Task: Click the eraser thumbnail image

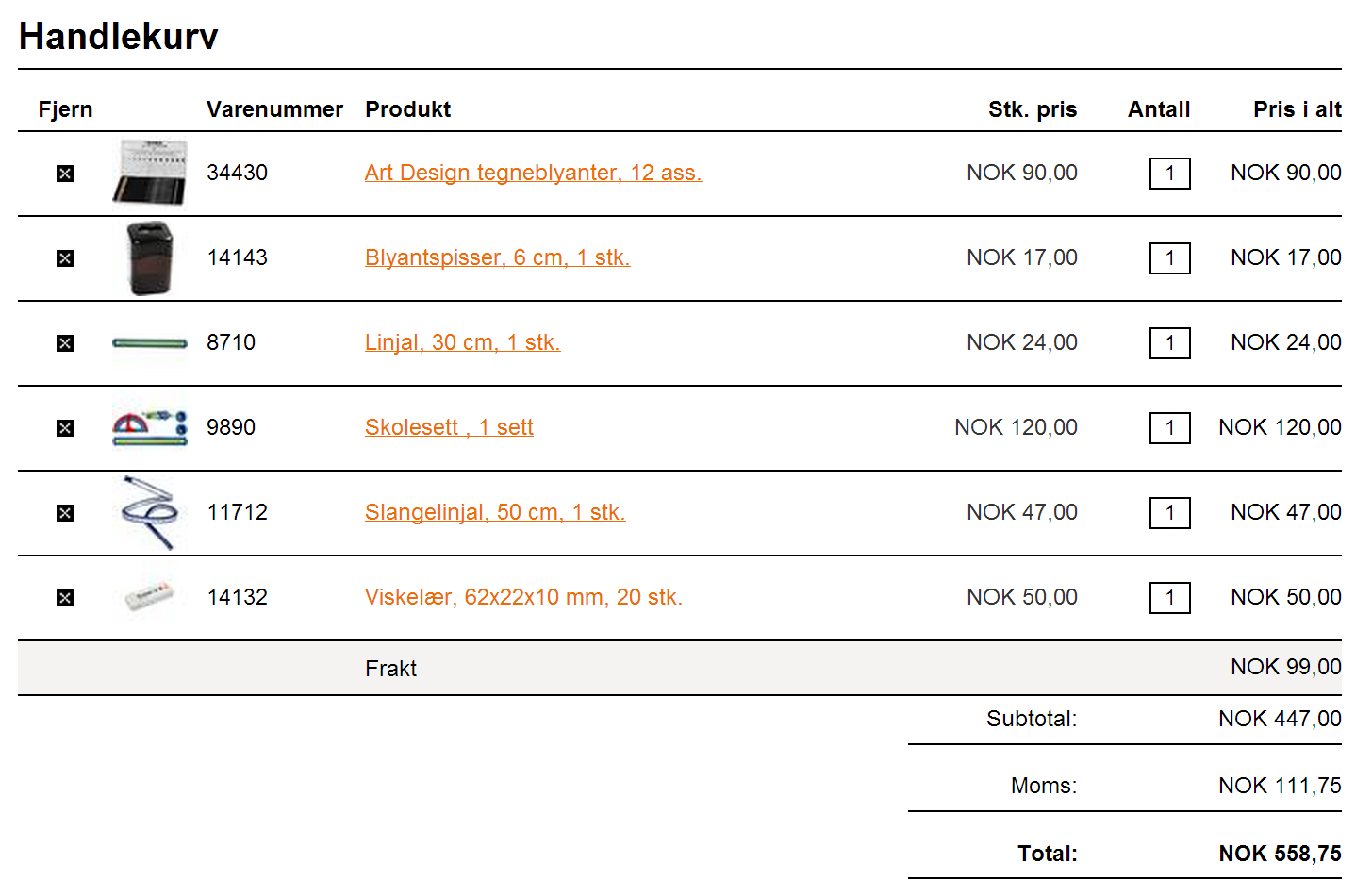Action: [x=150, y=597]
